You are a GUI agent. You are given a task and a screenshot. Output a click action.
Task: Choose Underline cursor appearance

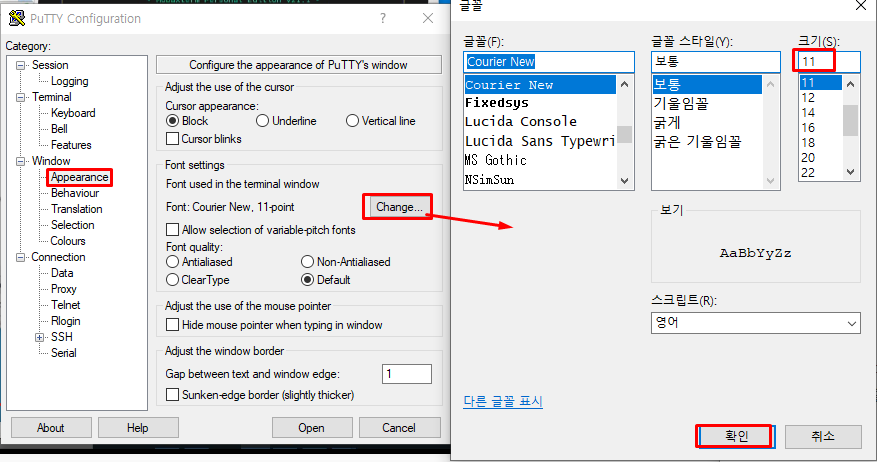(262, 121)
